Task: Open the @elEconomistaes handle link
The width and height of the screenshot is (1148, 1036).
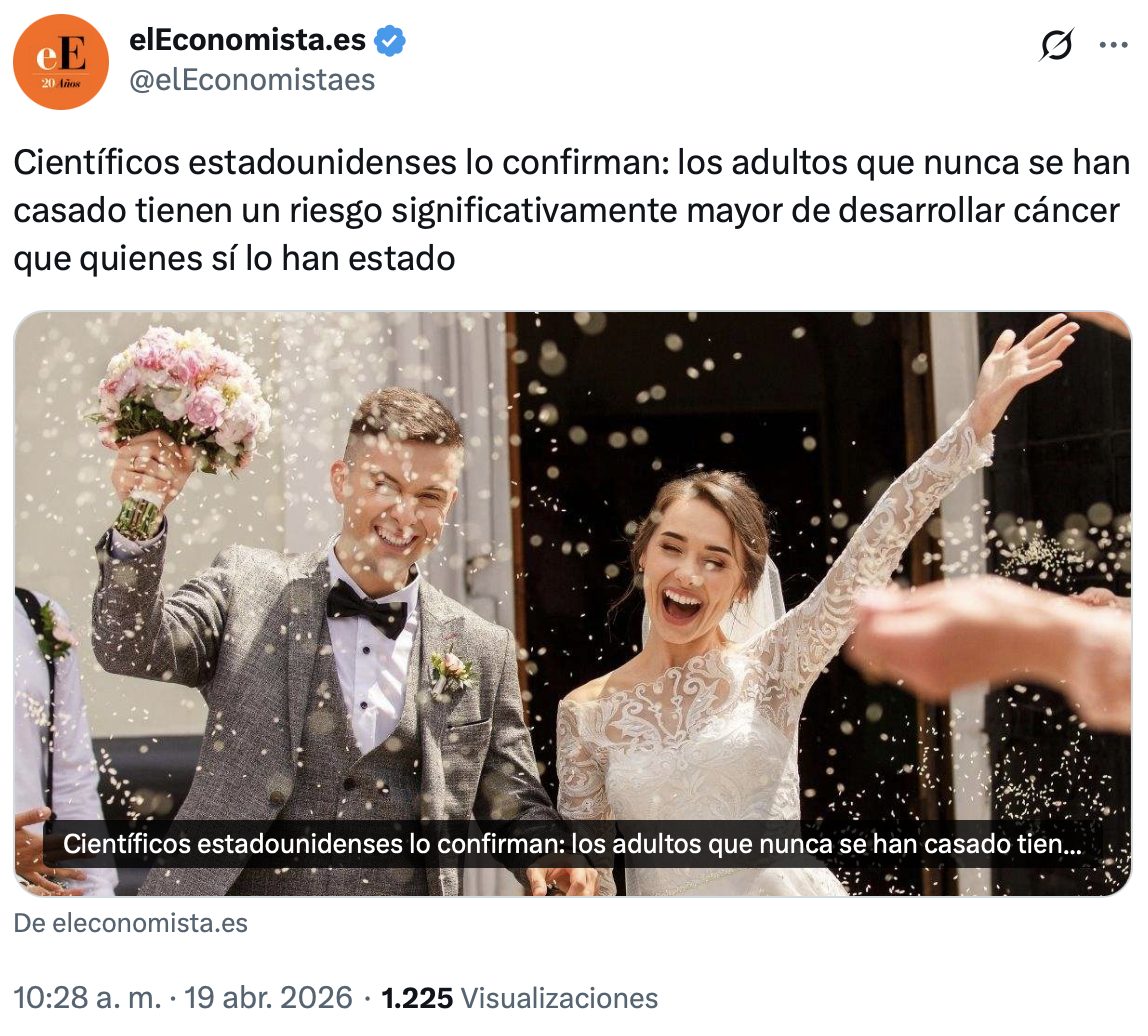Action: pos(252,80)
